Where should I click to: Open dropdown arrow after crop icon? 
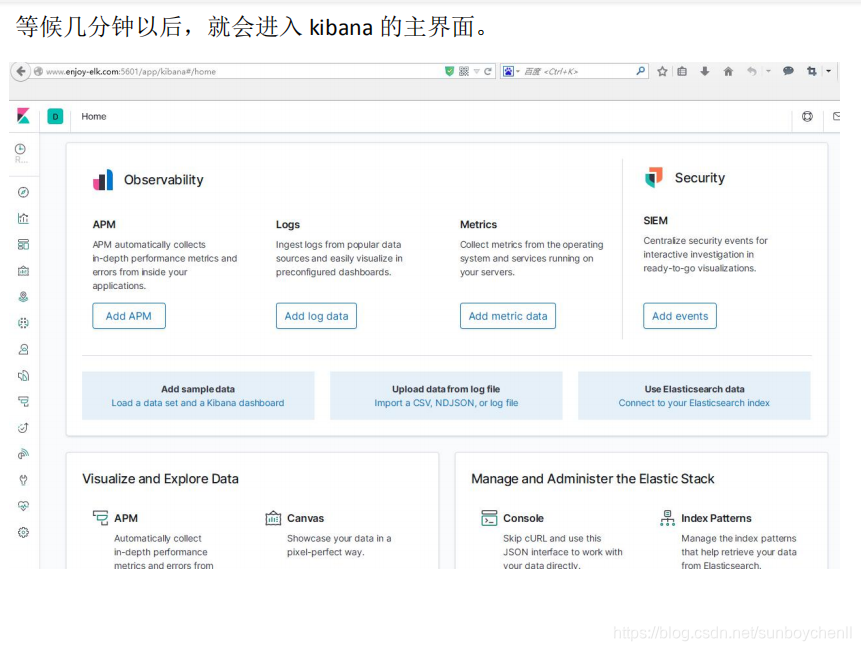(x=829, y=71)
